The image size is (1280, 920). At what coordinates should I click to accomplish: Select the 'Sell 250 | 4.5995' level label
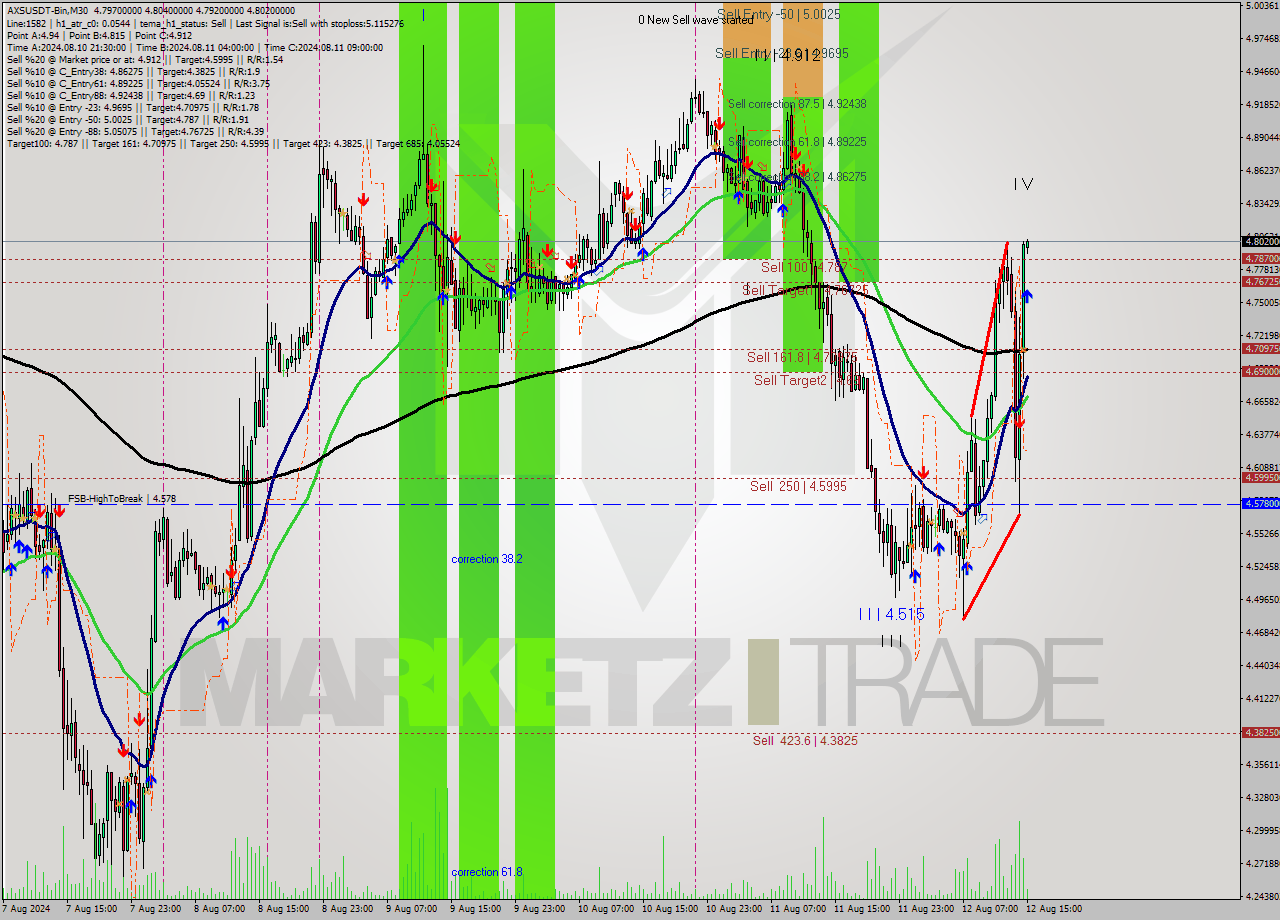(798, 486)
